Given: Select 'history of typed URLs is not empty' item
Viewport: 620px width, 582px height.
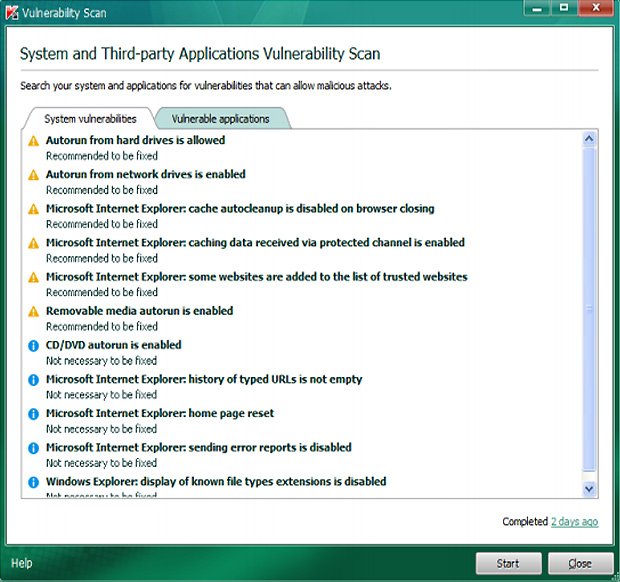Looking at the screenshot, I should 204,380.
